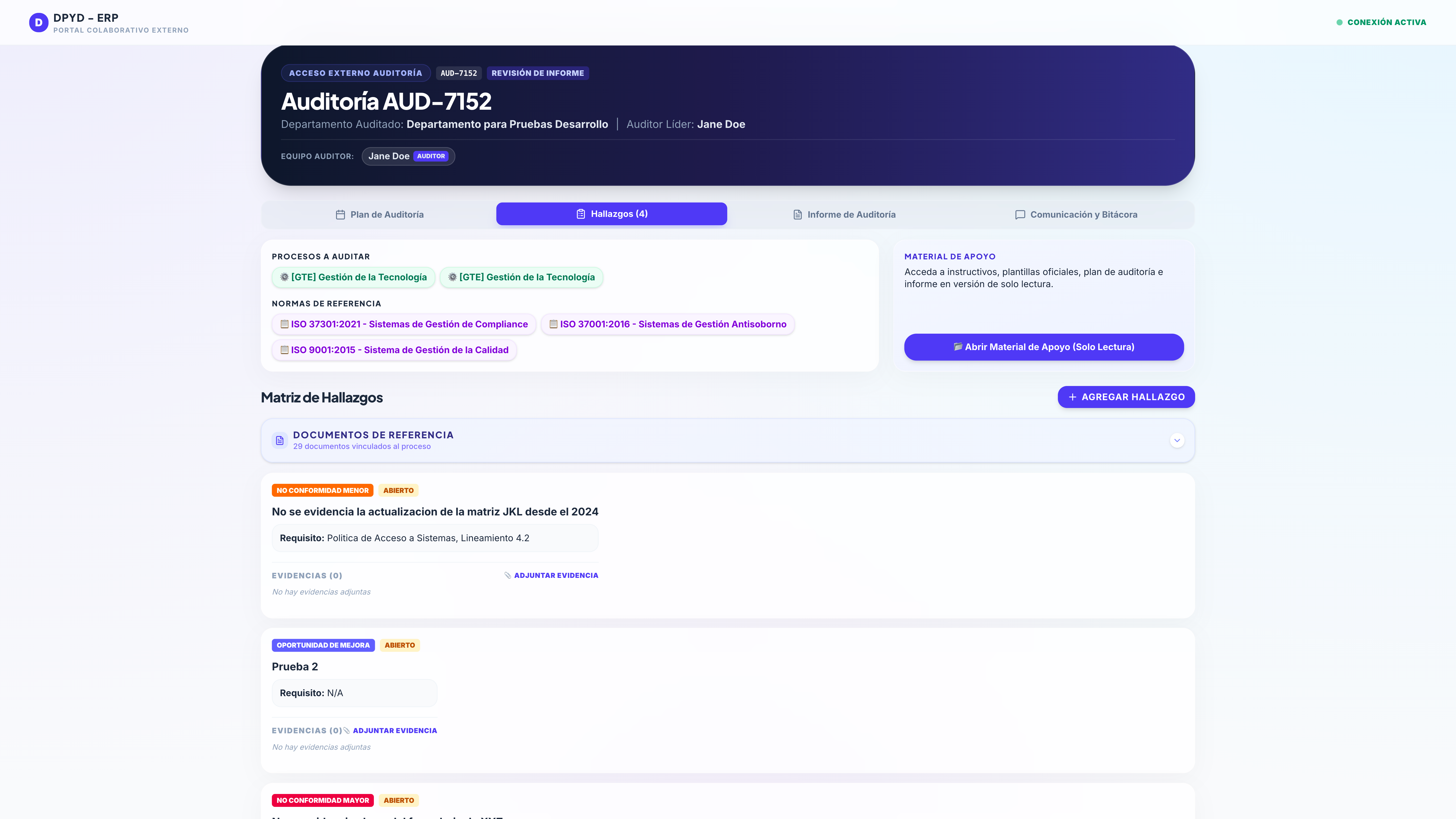Click the plus icon in Agregar Hallazgo
The image size is (1456, 819).
click(1072, 397)
